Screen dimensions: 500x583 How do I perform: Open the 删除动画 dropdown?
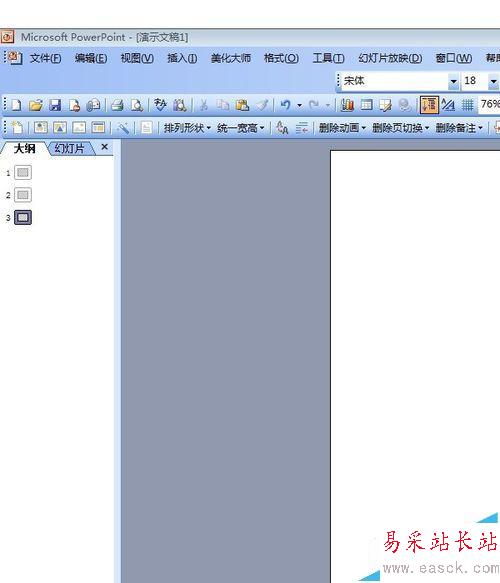[342, 128]
